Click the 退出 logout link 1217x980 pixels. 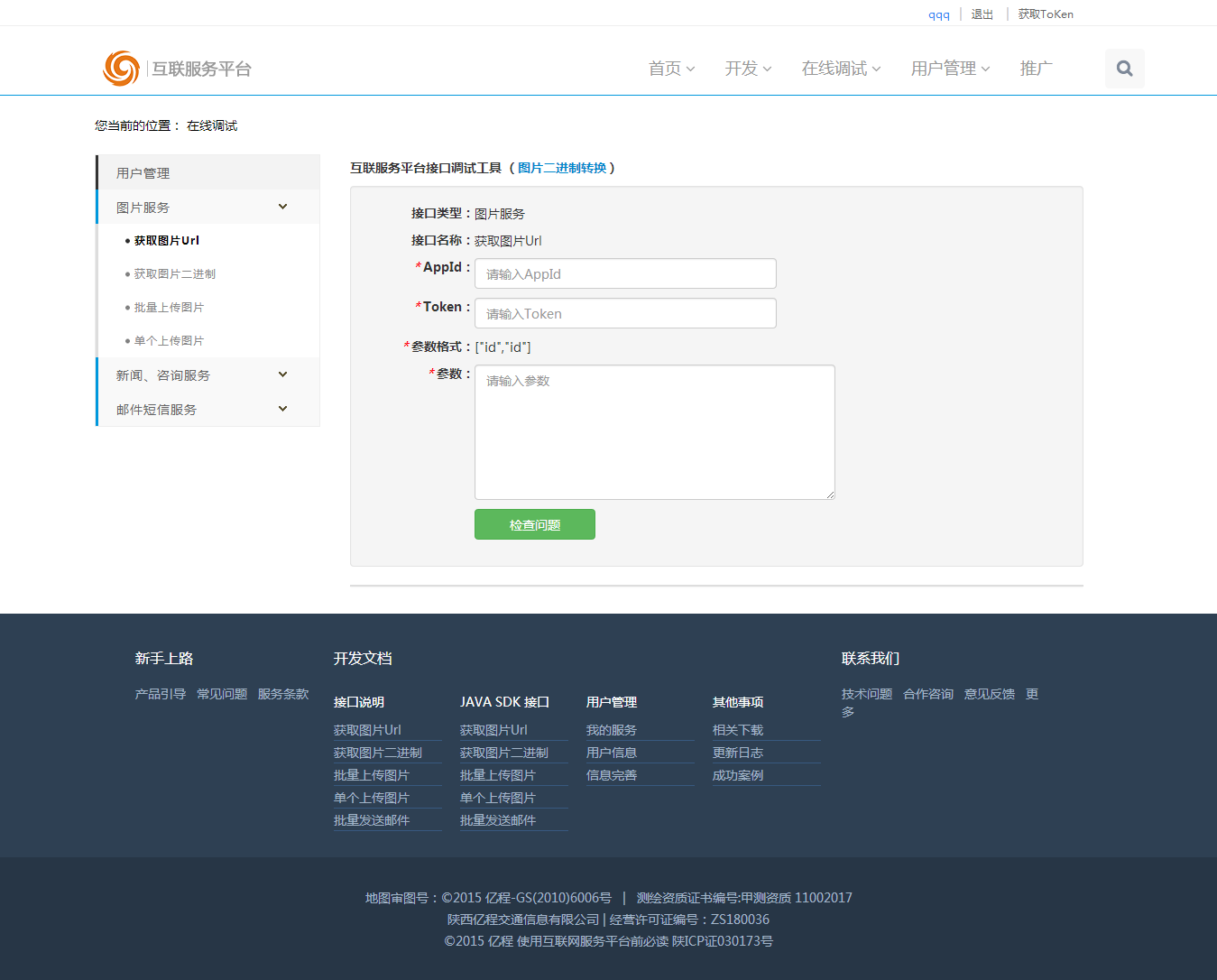982,14
